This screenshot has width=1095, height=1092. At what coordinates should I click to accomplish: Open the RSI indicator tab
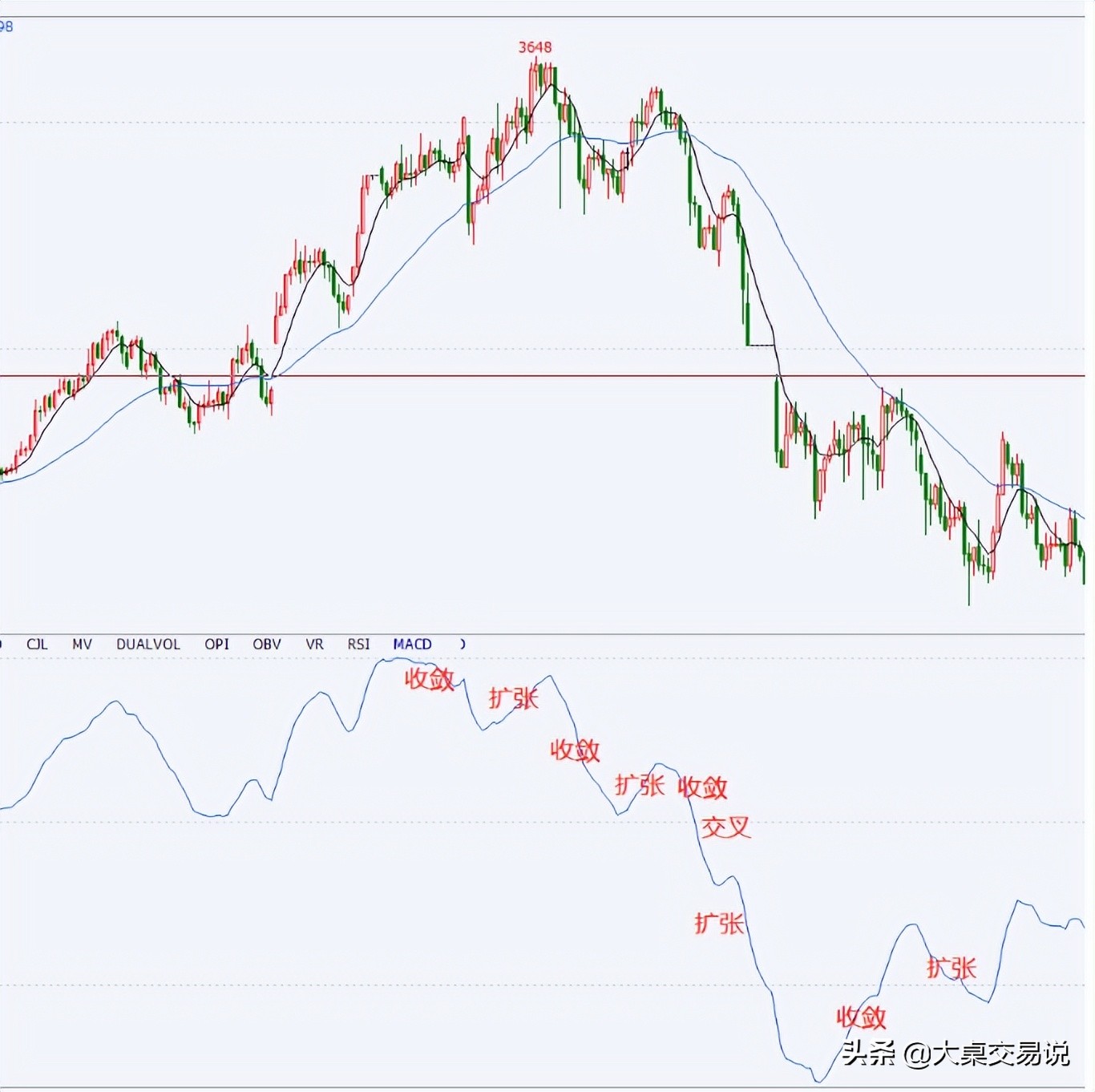click(358, 644)
